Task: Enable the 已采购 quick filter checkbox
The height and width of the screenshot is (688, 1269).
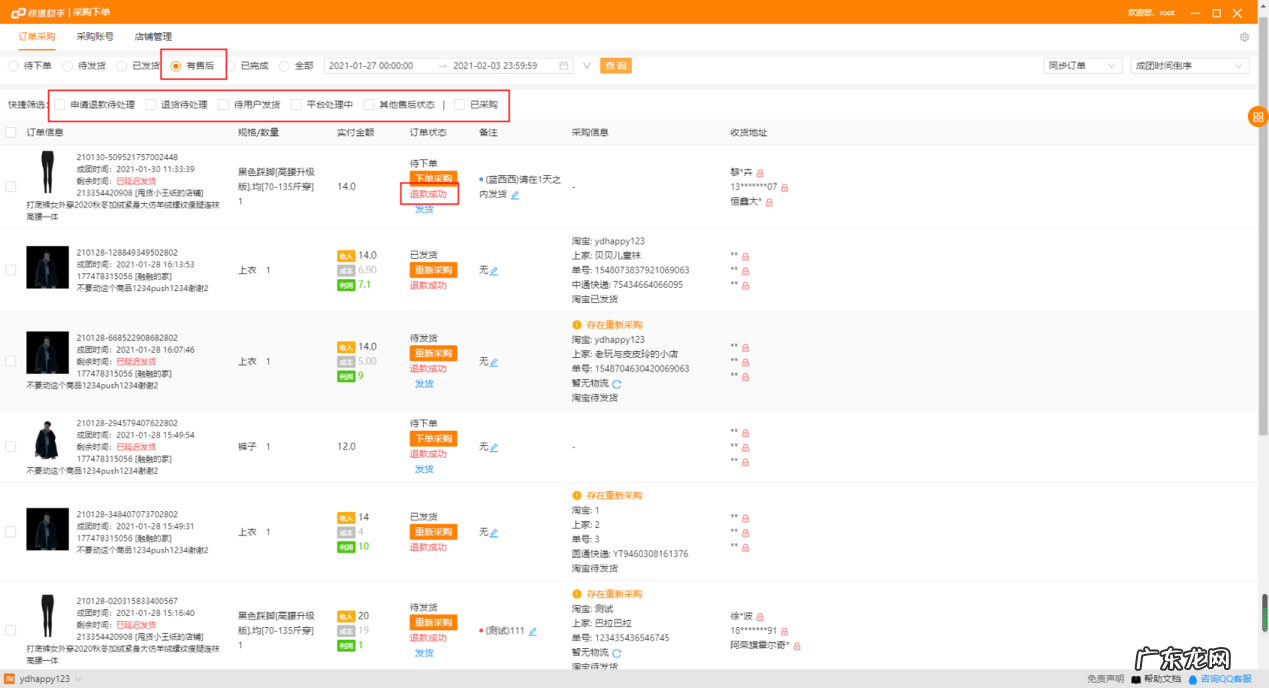Action: click(459, 104)
